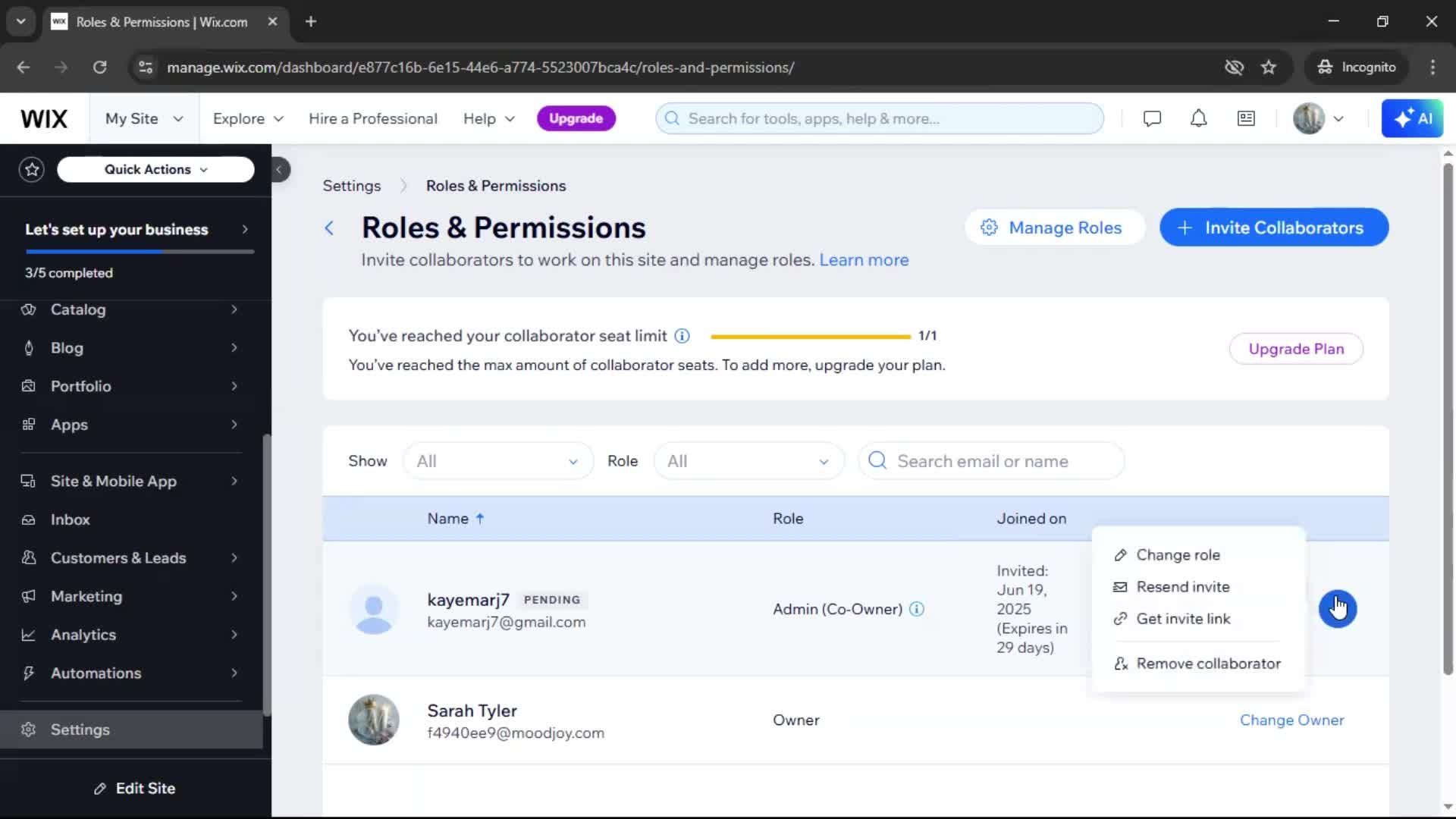1456x819 pixels.
Task: Open the notifications bell
Action: tap(1198, 119)
